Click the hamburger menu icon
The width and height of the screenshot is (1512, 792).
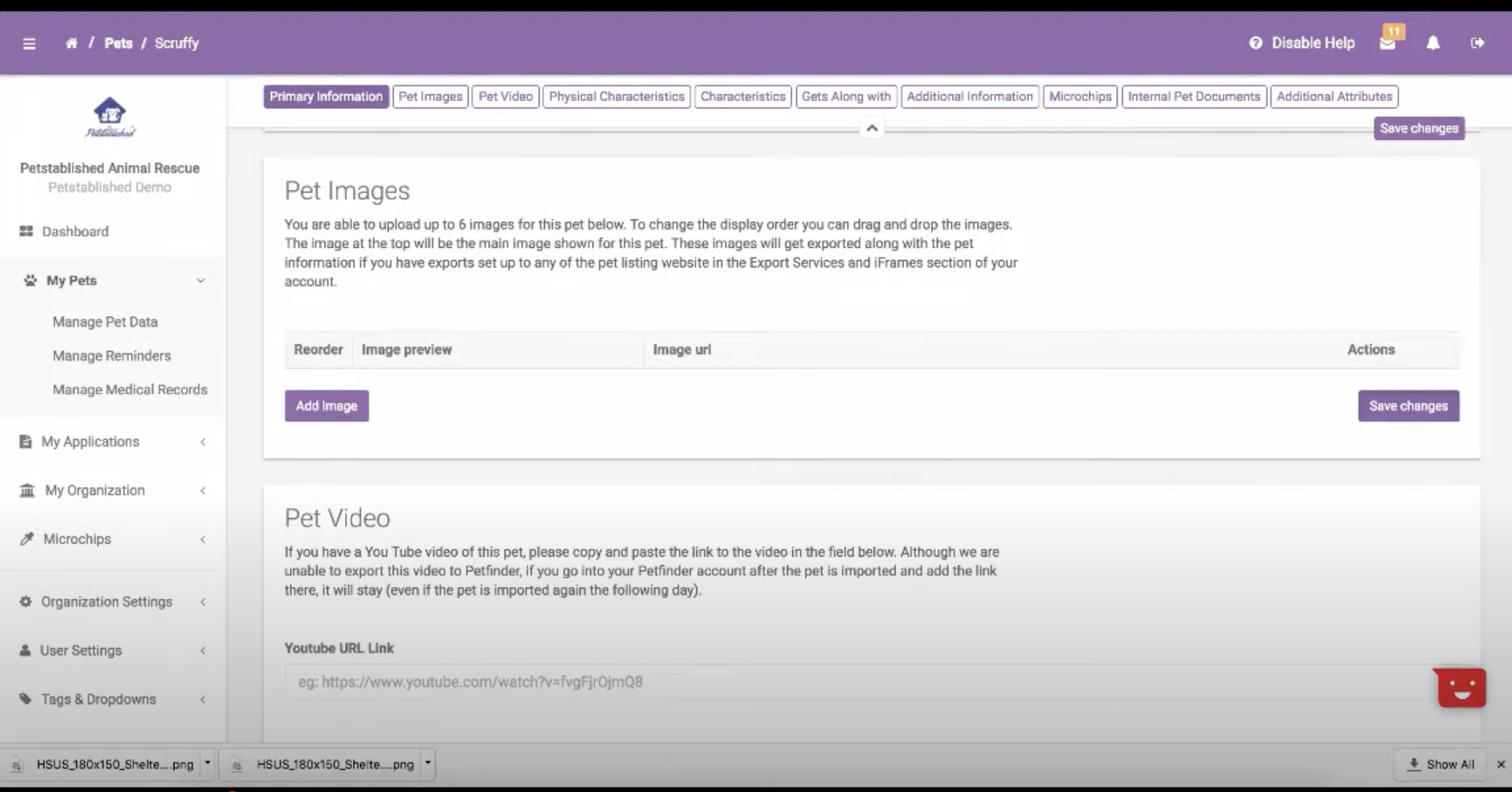[29, 44]
